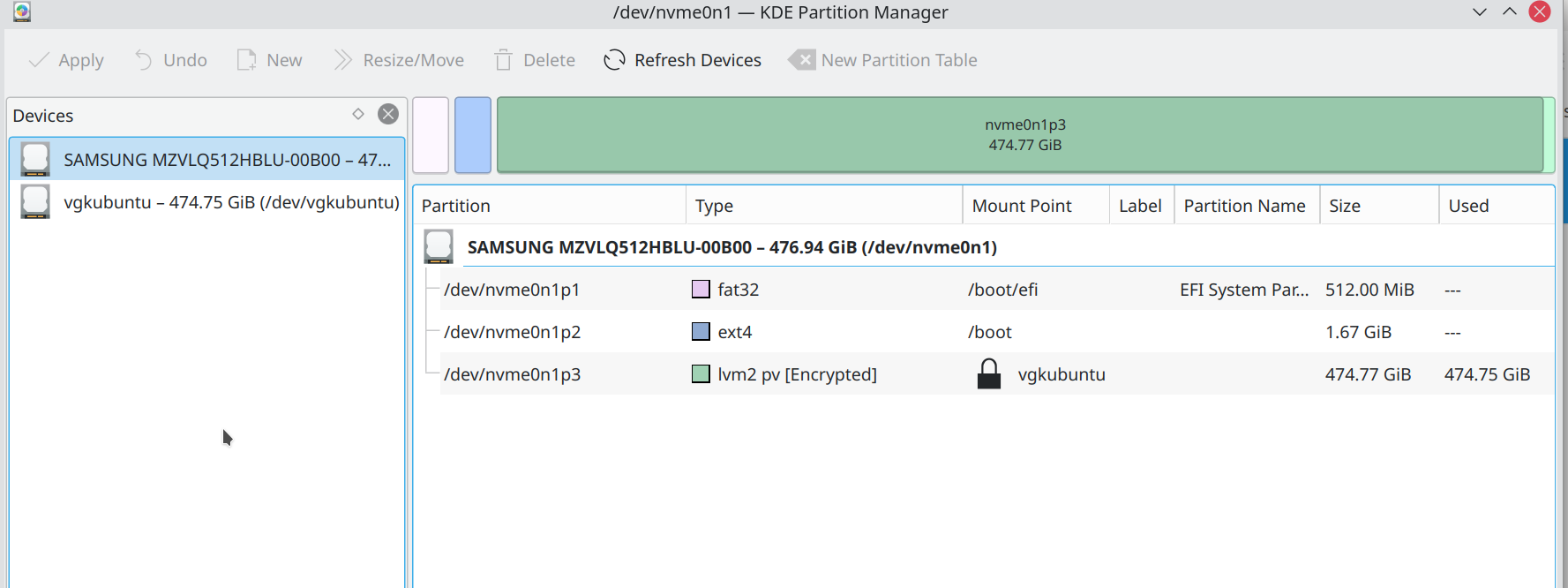Sort by Label column header
Image resolution: width=1568 pixels, height=588 pixels.
(1142, 206)
